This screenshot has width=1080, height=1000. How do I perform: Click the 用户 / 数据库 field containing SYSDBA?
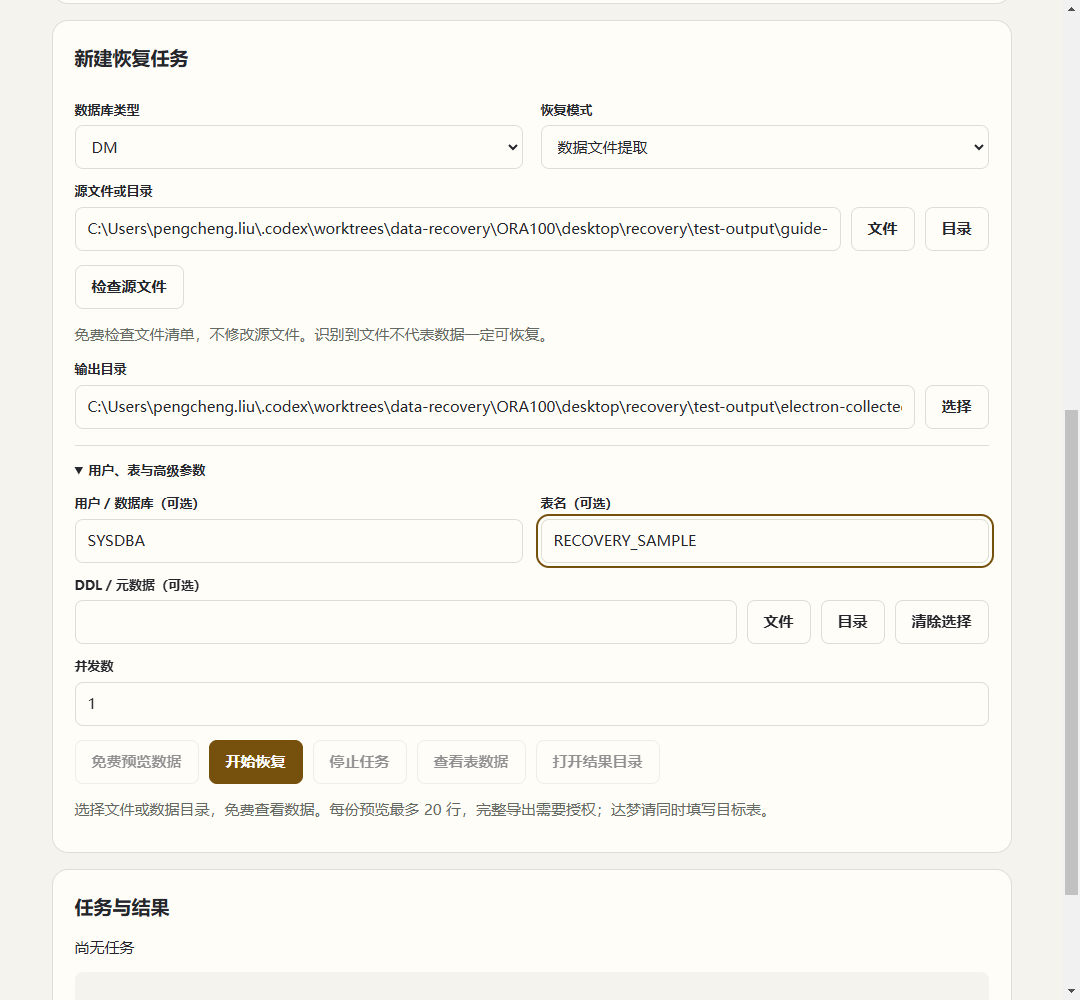pyautogui.click(x=298, y=541)
